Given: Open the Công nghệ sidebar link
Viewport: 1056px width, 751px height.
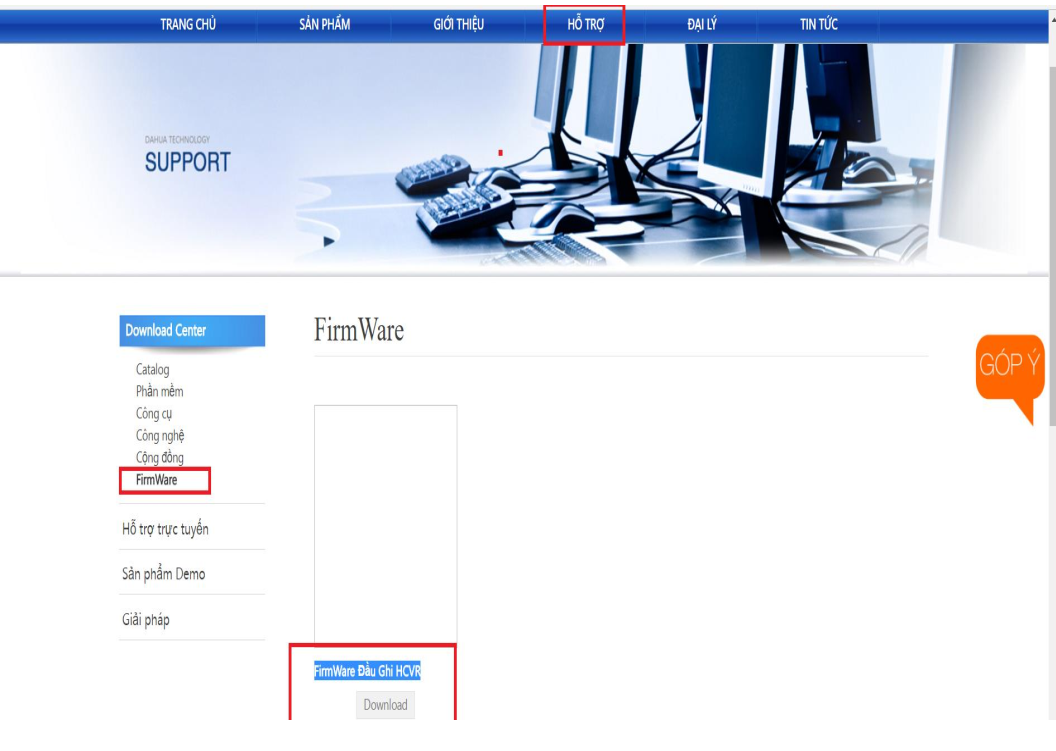Looking at the screenshot, I should (160, 436).
